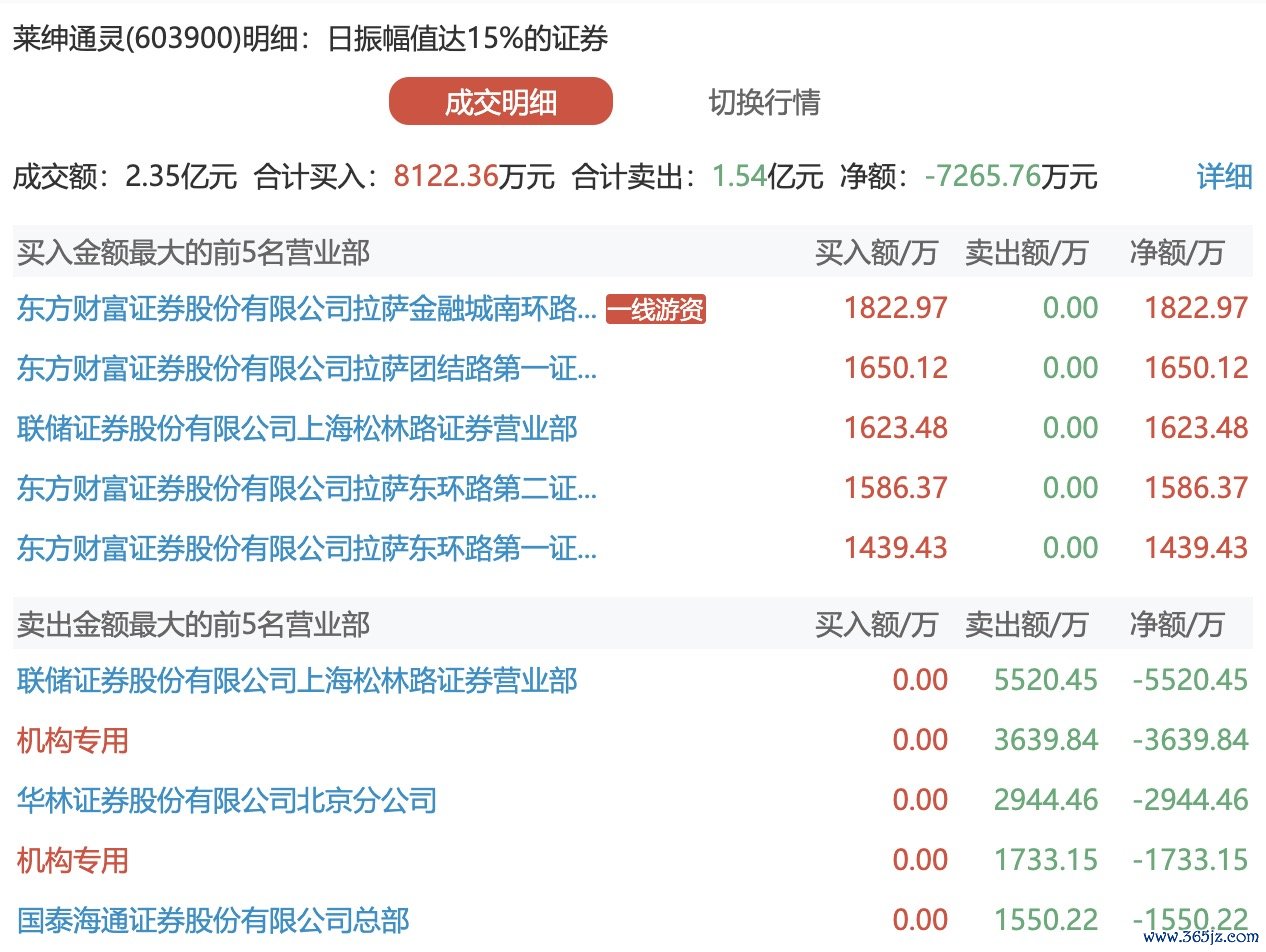Switch to the 切换行情 tab
The width and height of the screenshot is (1266, 952).
pyautogui.click(x=764, y=102)
